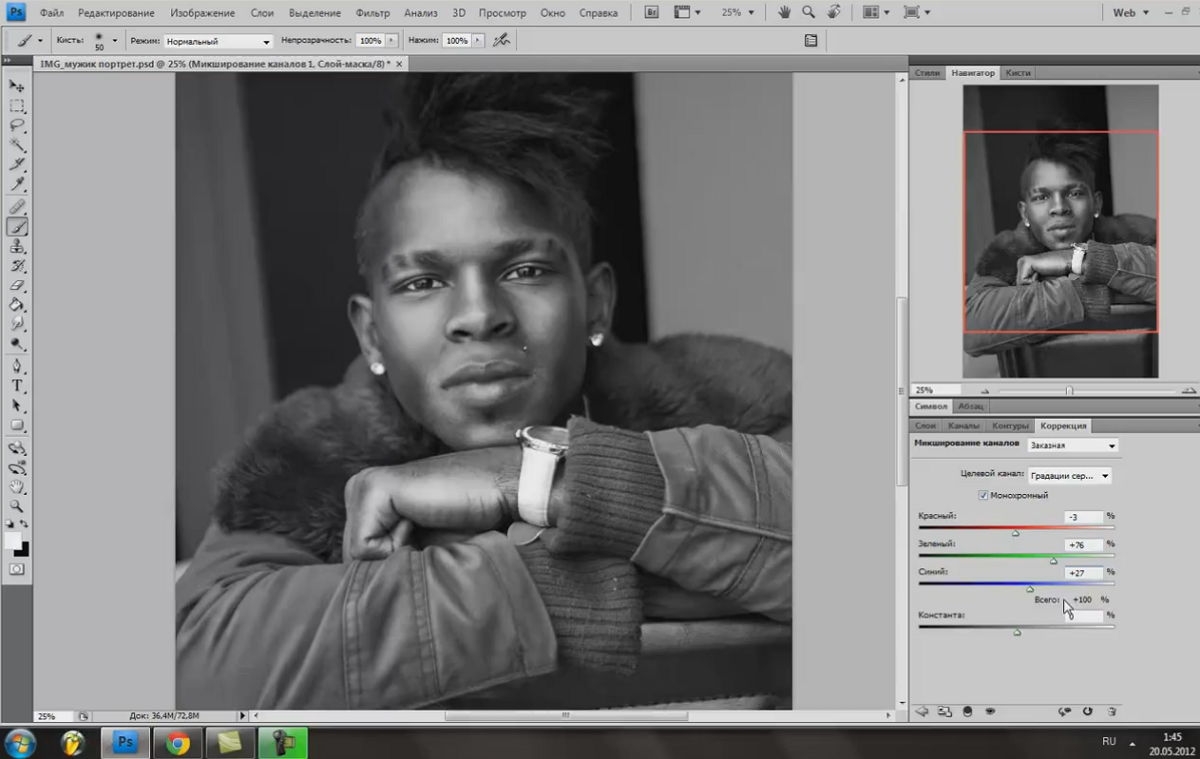Viewport: 1200px width, 759px height.
Task: Switch to the Стили tab
Action: 927,73
